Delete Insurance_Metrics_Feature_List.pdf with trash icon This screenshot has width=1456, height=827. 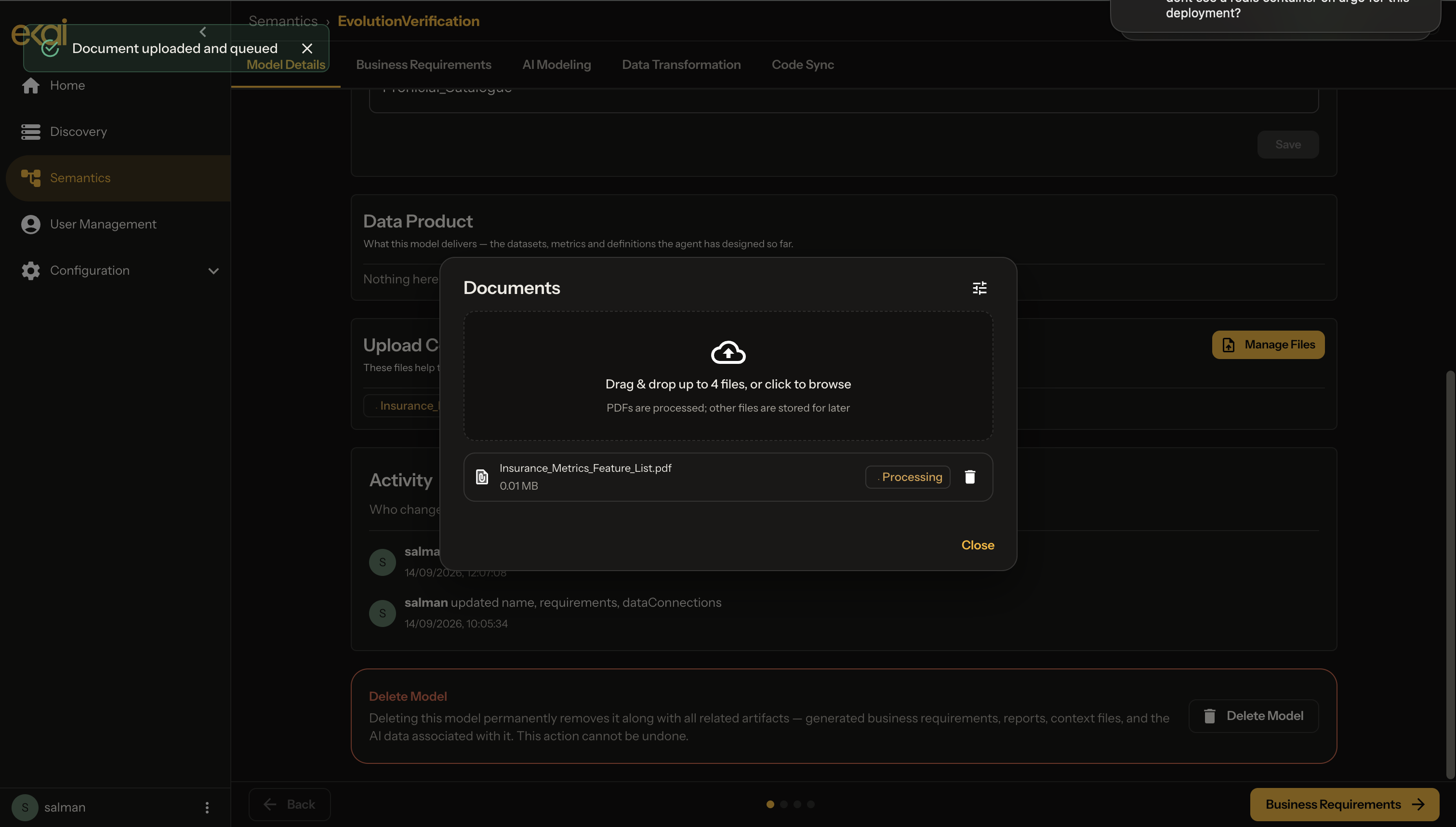pos(969,477)
